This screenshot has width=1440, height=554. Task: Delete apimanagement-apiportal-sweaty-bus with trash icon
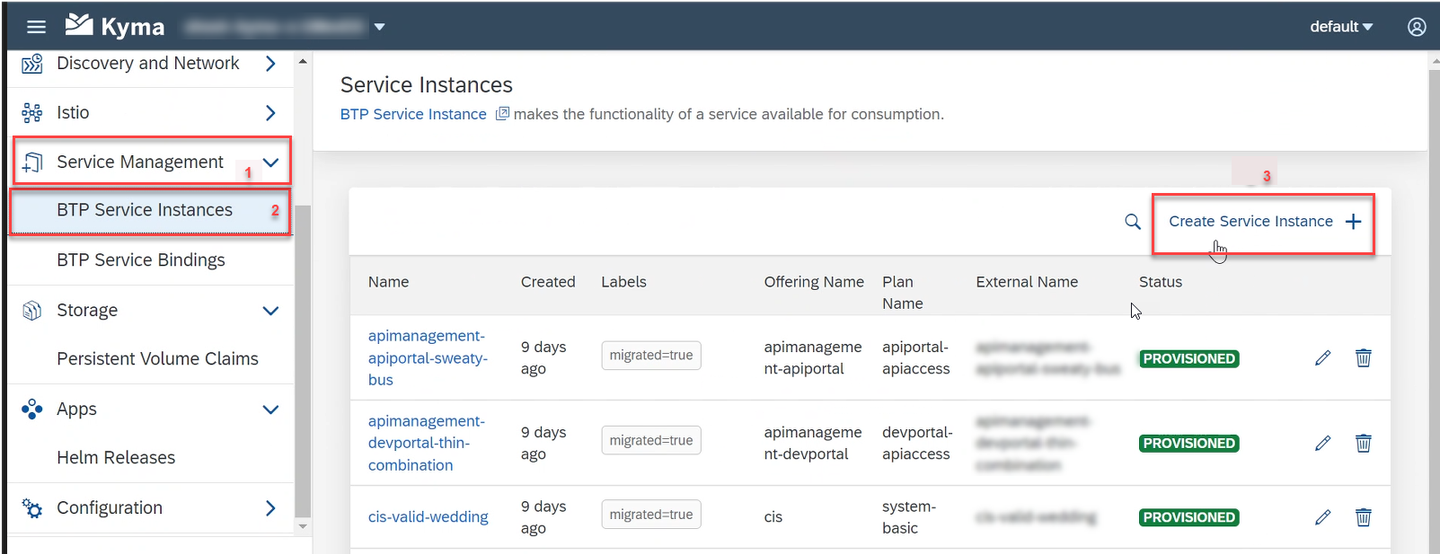click(x=1363, y=358)
